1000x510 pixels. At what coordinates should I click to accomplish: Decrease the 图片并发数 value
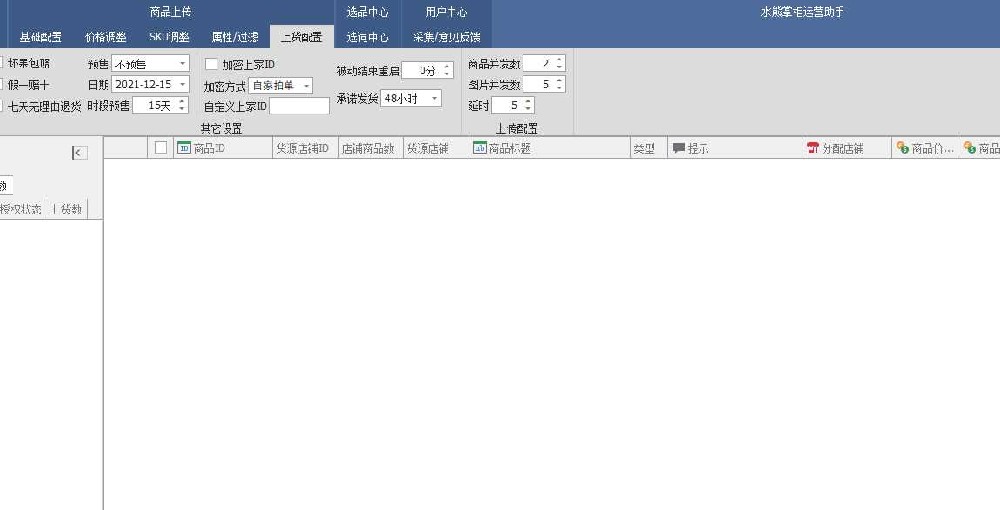click(x=559, y=88)
